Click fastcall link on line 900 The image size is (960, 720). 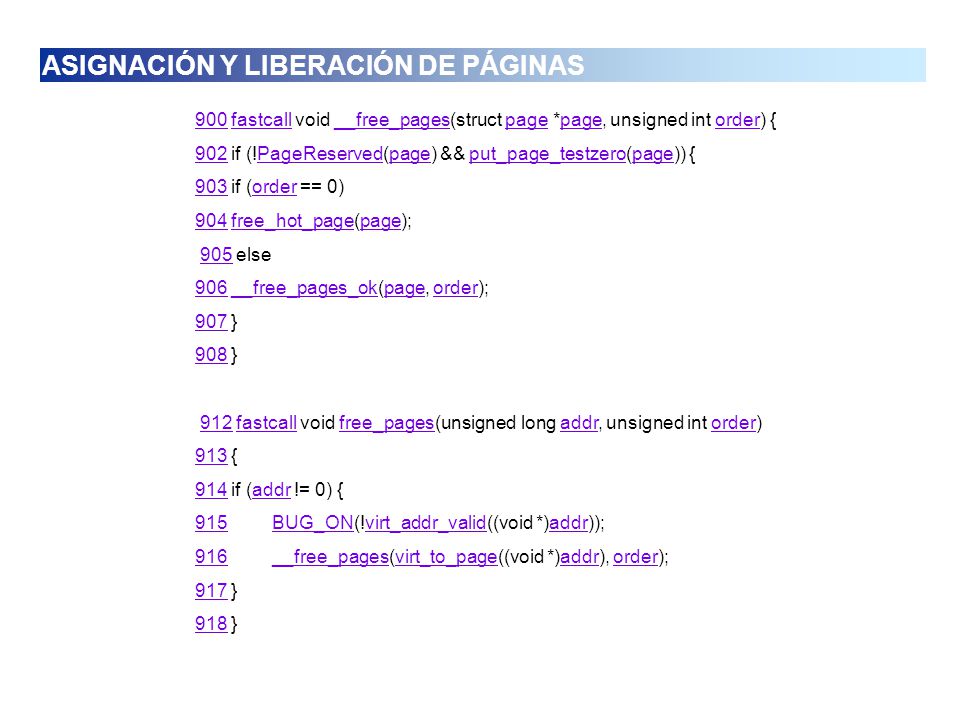(261, 119)
